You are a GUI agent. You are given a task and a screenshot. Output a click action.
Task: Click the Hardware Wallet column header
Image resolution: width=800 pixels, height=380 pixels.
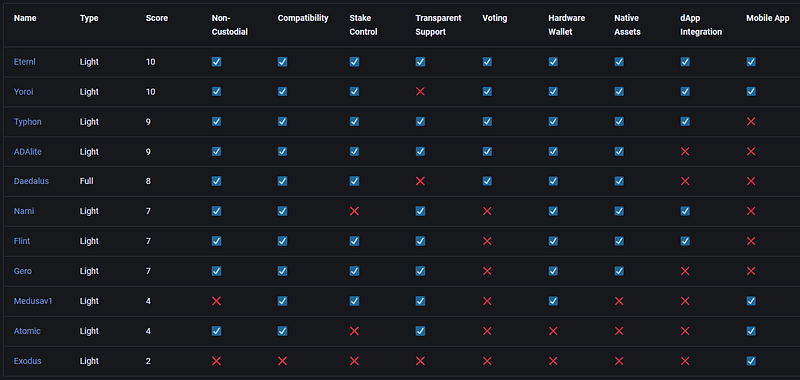[x=567, y=25]
